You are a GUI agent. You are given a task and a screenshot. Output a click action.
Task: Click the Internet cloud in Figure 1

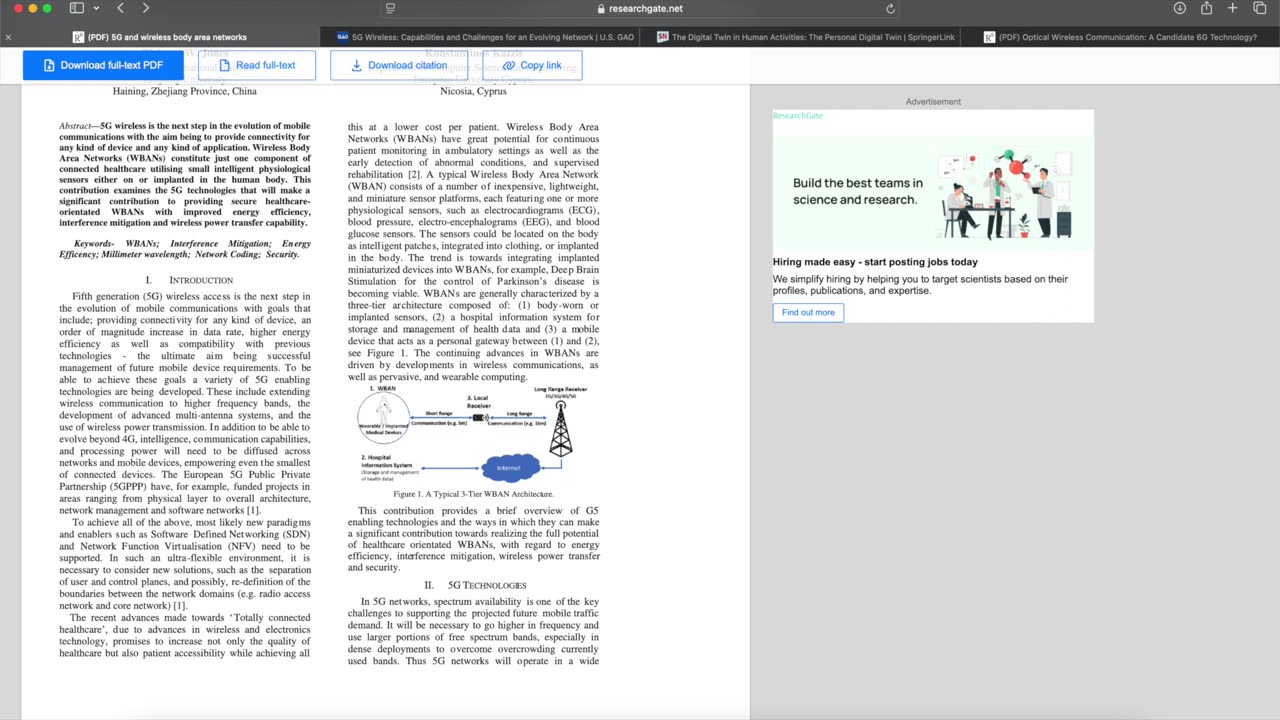point(510,467)
